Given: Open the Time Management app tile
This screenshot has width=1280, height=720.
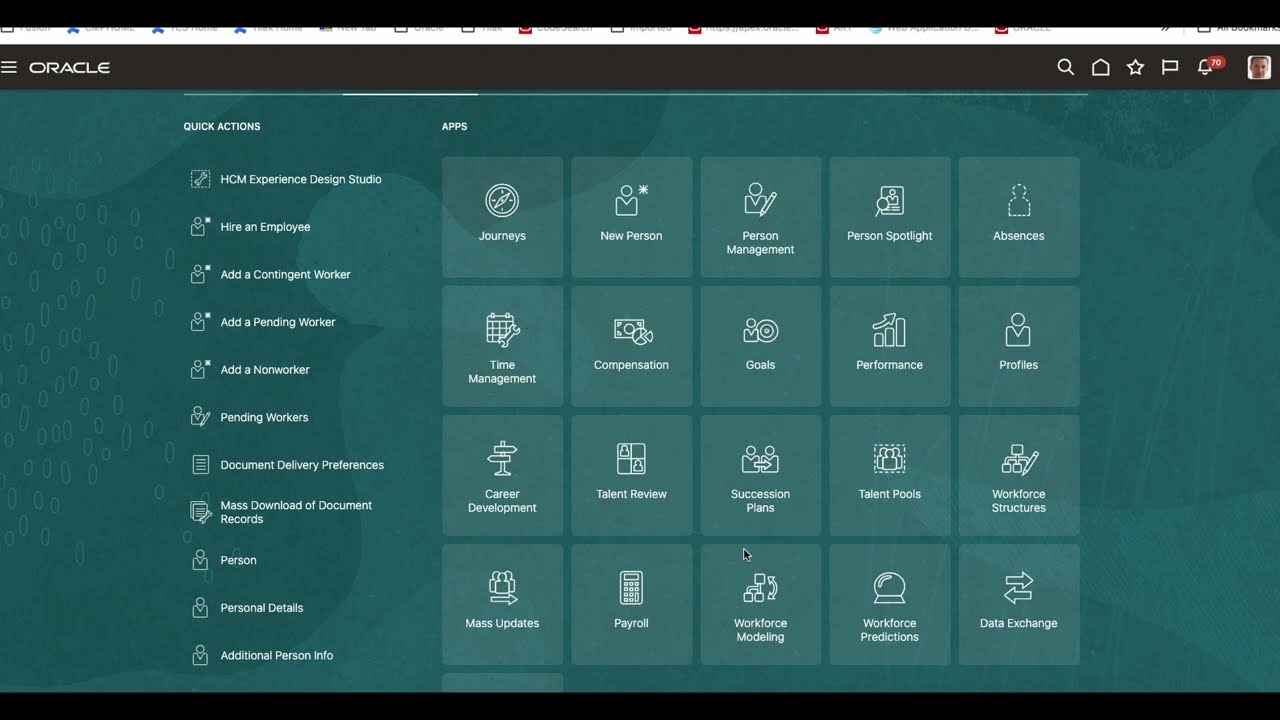Looking at the screenshot, I should click(x=502, y=346).
